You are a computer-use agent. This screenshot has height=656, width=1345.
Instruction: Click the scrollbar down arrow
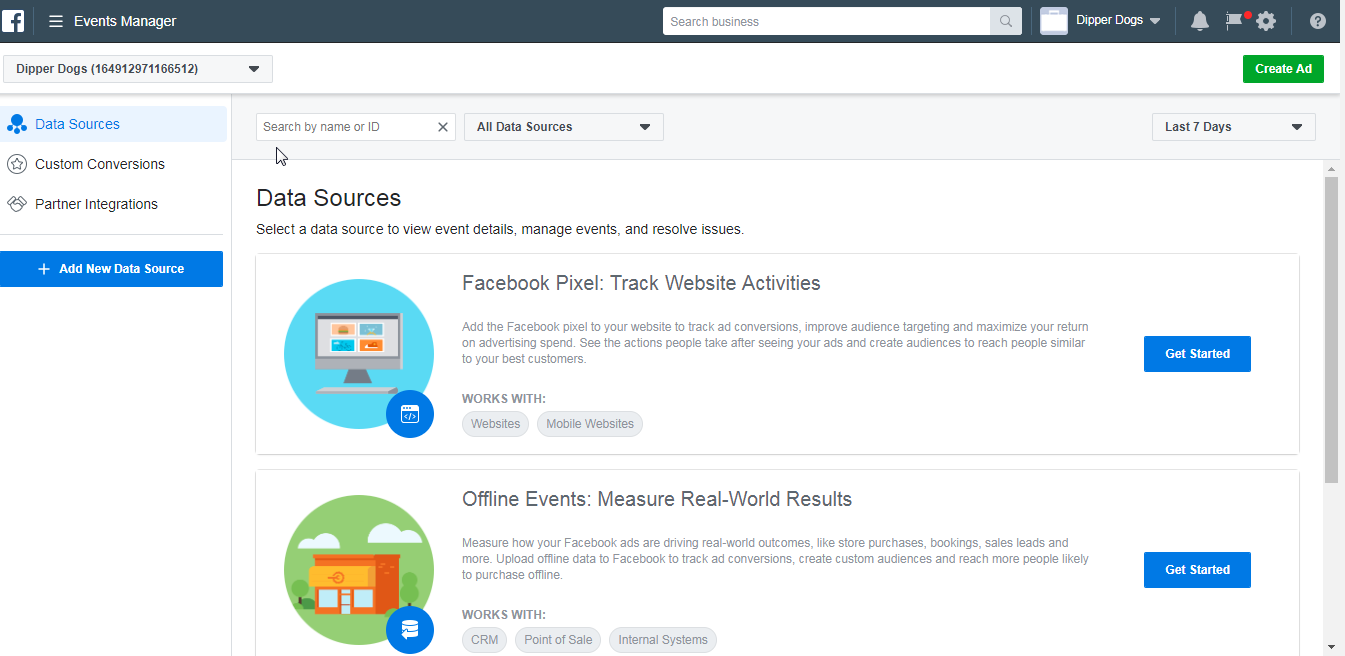[1331, 647]
